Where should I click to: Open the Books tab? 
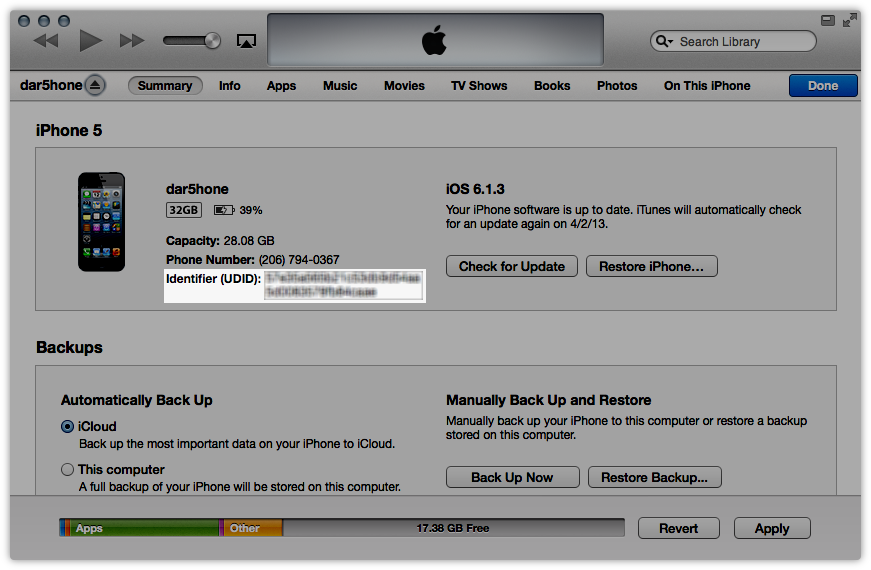[552, 86]
